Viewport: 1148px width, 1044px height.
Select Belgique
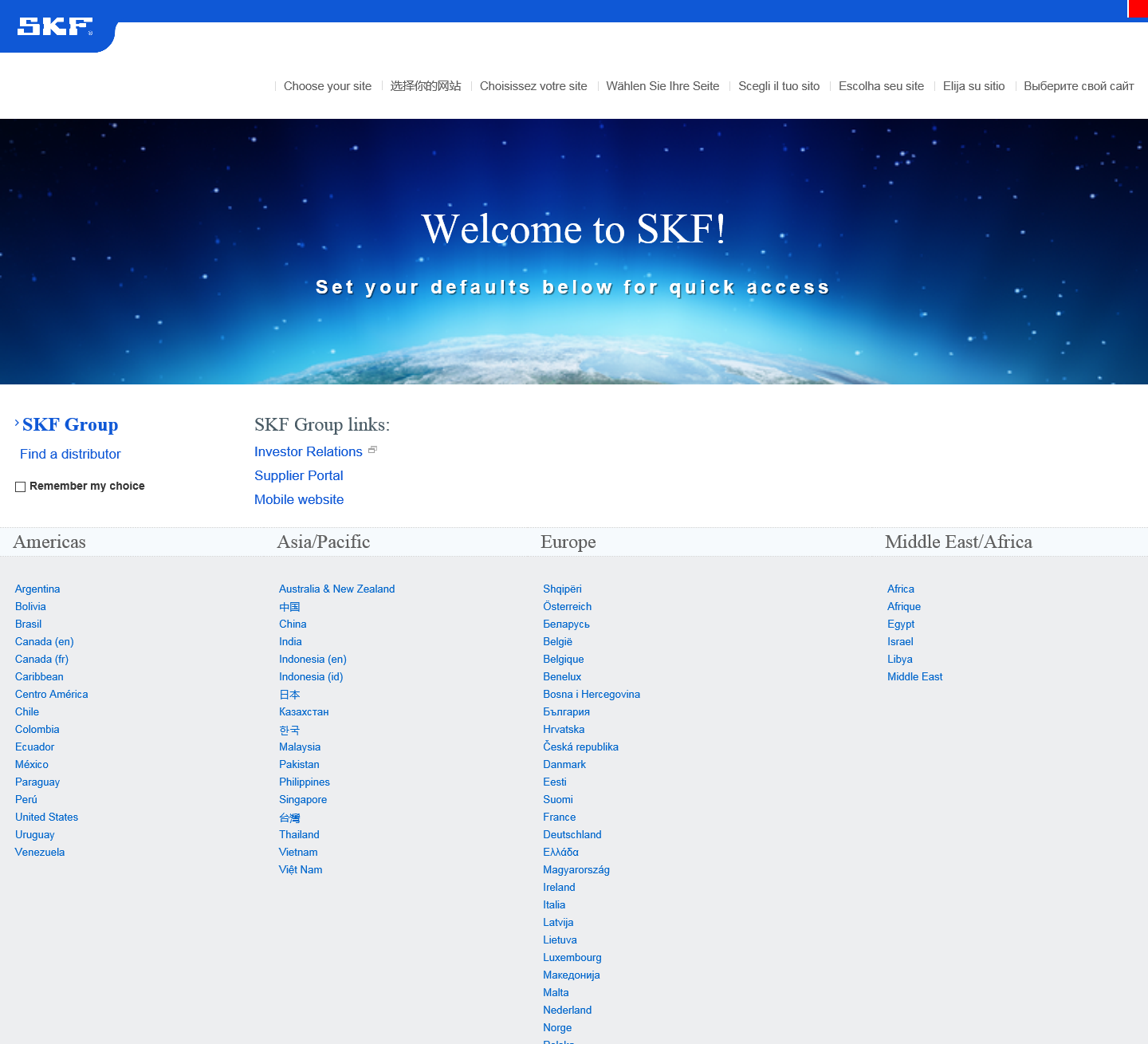[564, 659]
